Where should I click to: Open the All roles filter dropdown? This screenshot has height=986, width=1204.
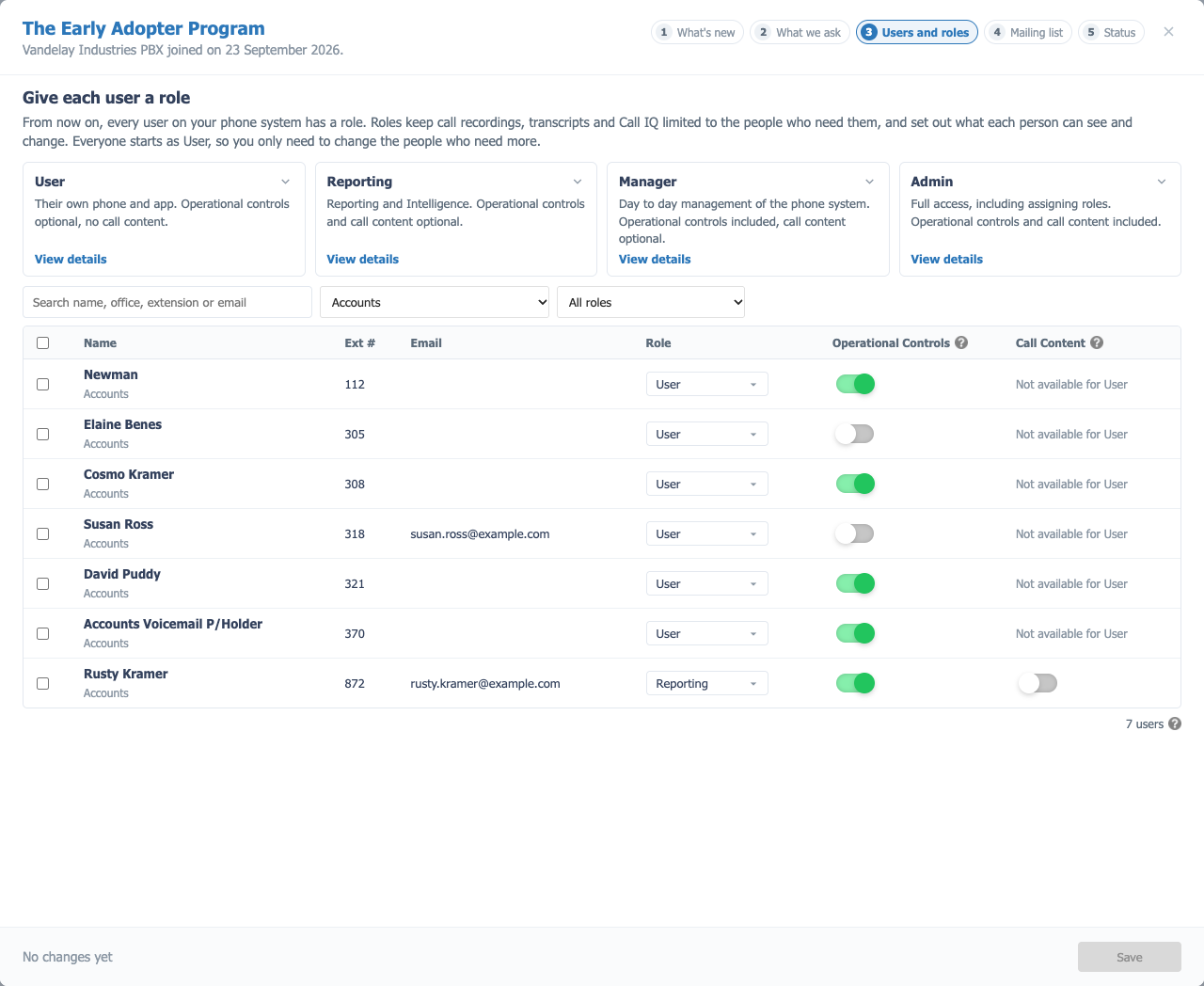[651, 302]
